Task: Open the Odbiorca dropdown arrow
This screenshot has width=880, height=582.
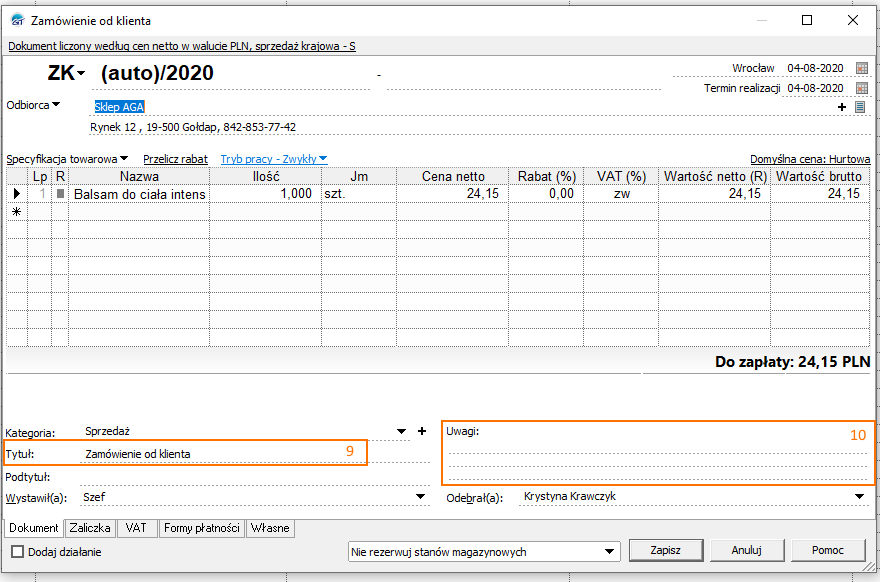Action: [56, 105]
